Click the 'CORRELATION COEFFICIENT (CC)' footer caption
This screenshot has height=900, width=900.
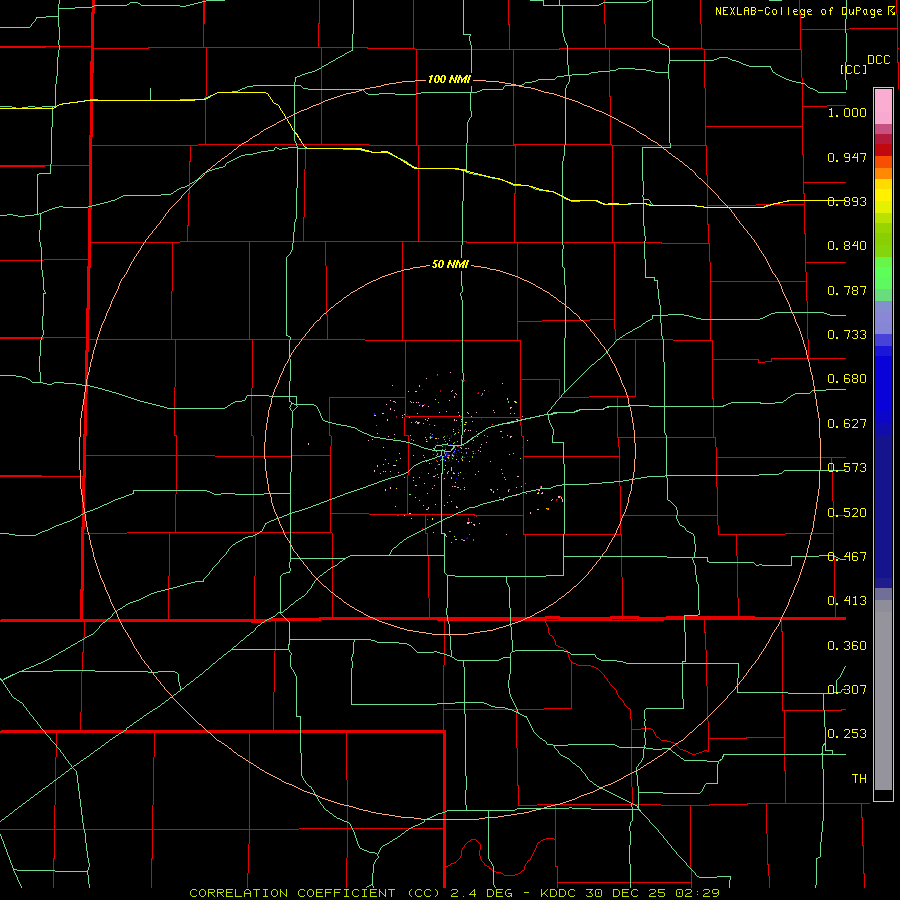(x=315, y=893)
